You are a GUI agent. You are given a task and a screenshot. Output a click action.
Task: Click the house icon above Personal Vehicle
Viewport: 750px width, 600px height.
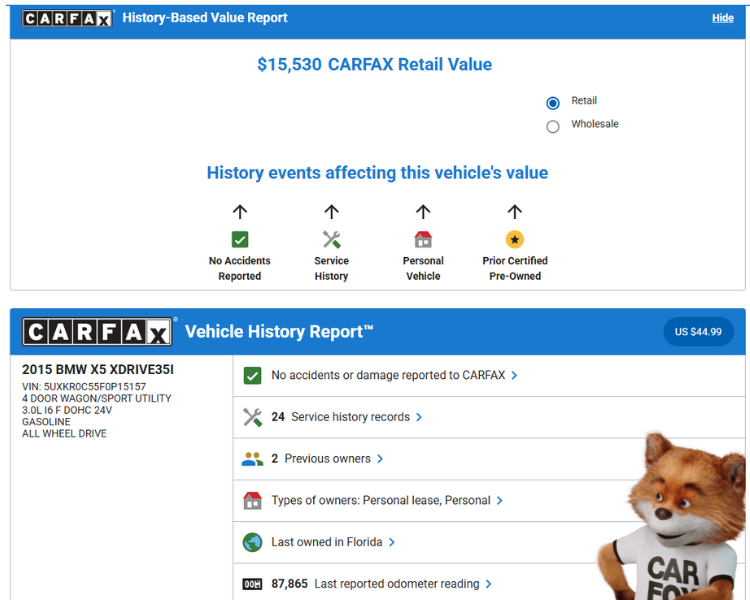423,239
